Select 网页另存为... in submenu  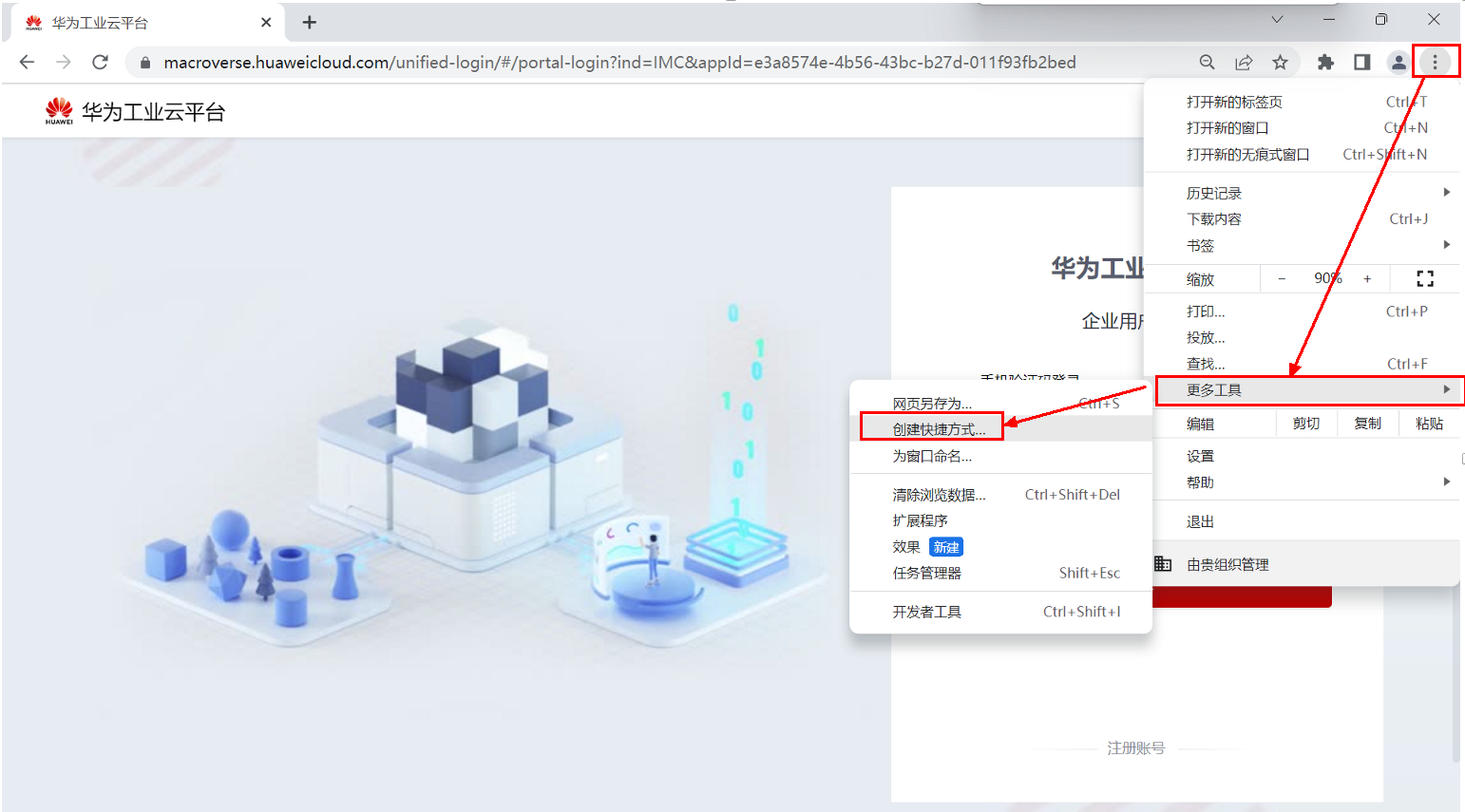point(1000,404)
